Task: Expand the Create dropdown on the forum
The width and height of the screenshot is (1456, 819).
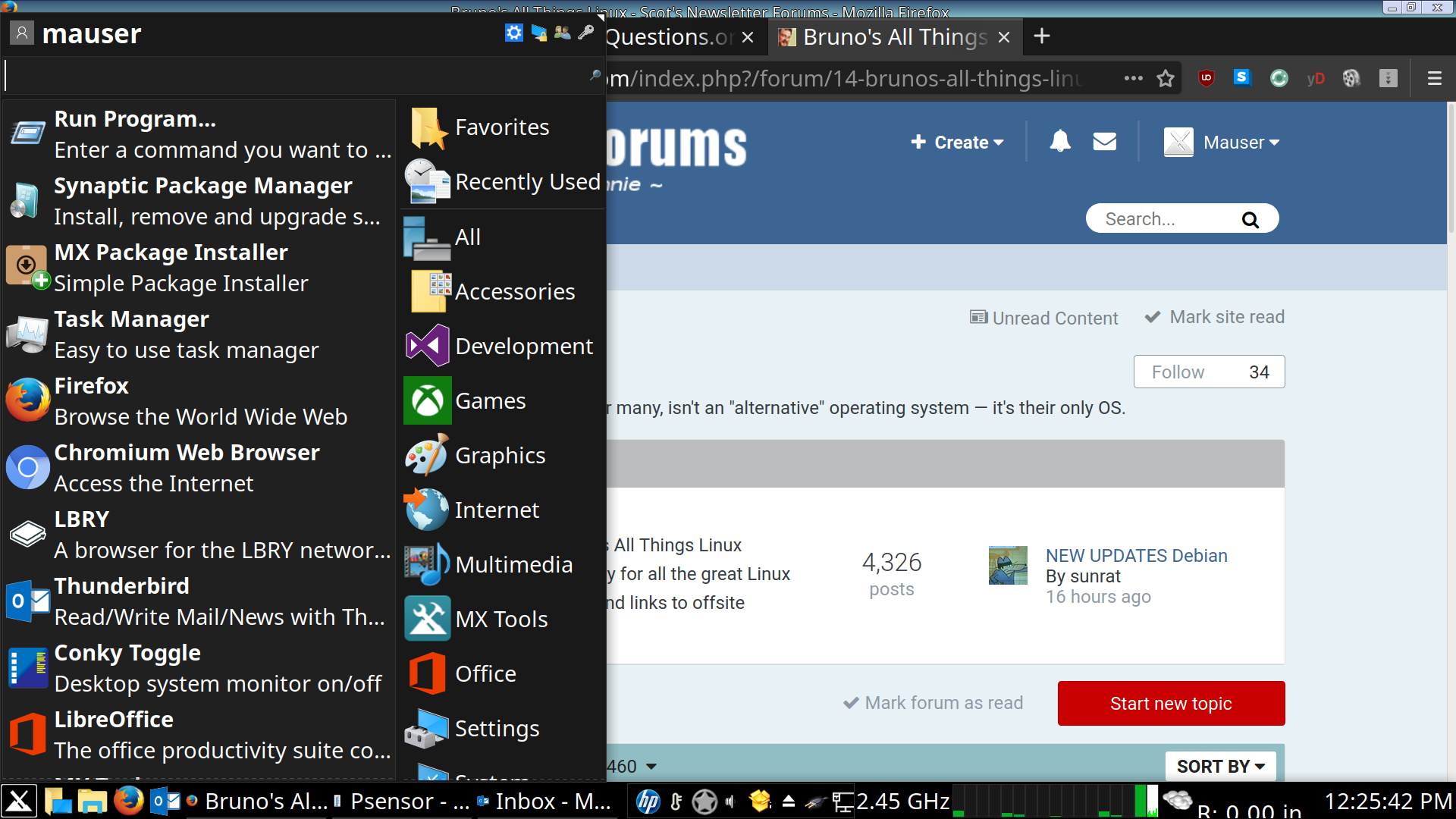Action: 957,142
